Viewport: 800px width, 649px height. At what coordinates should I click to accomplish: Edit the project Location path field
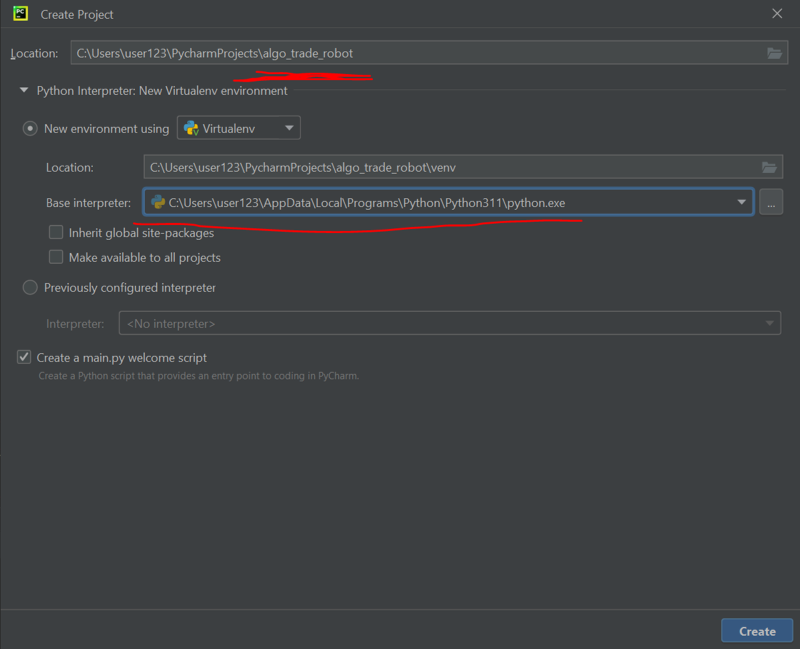click(429, 53)
